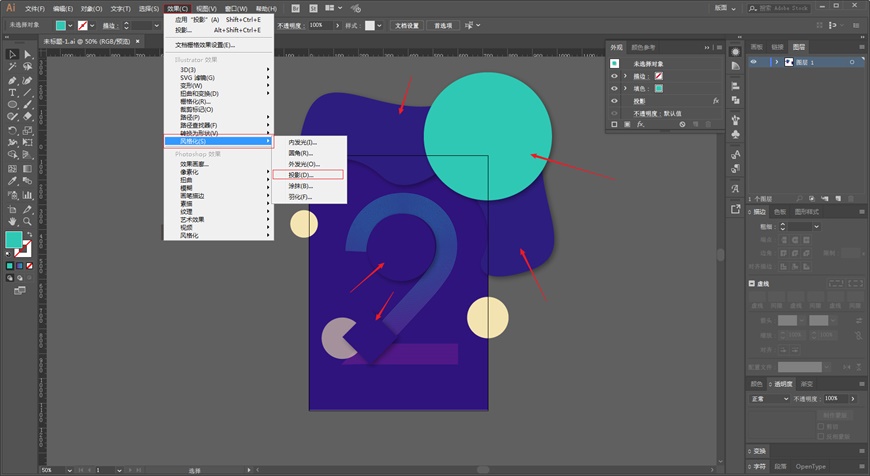870x476 pixels.
Task: Select the Eyedropper tool
Action: (12, 181)
